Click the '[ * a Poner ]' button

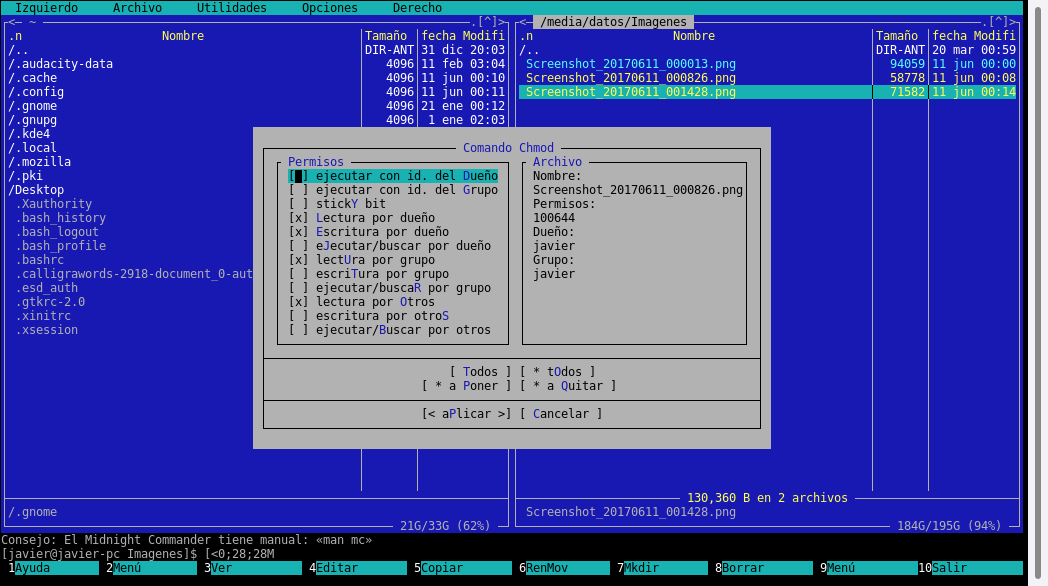click(467, 386)
